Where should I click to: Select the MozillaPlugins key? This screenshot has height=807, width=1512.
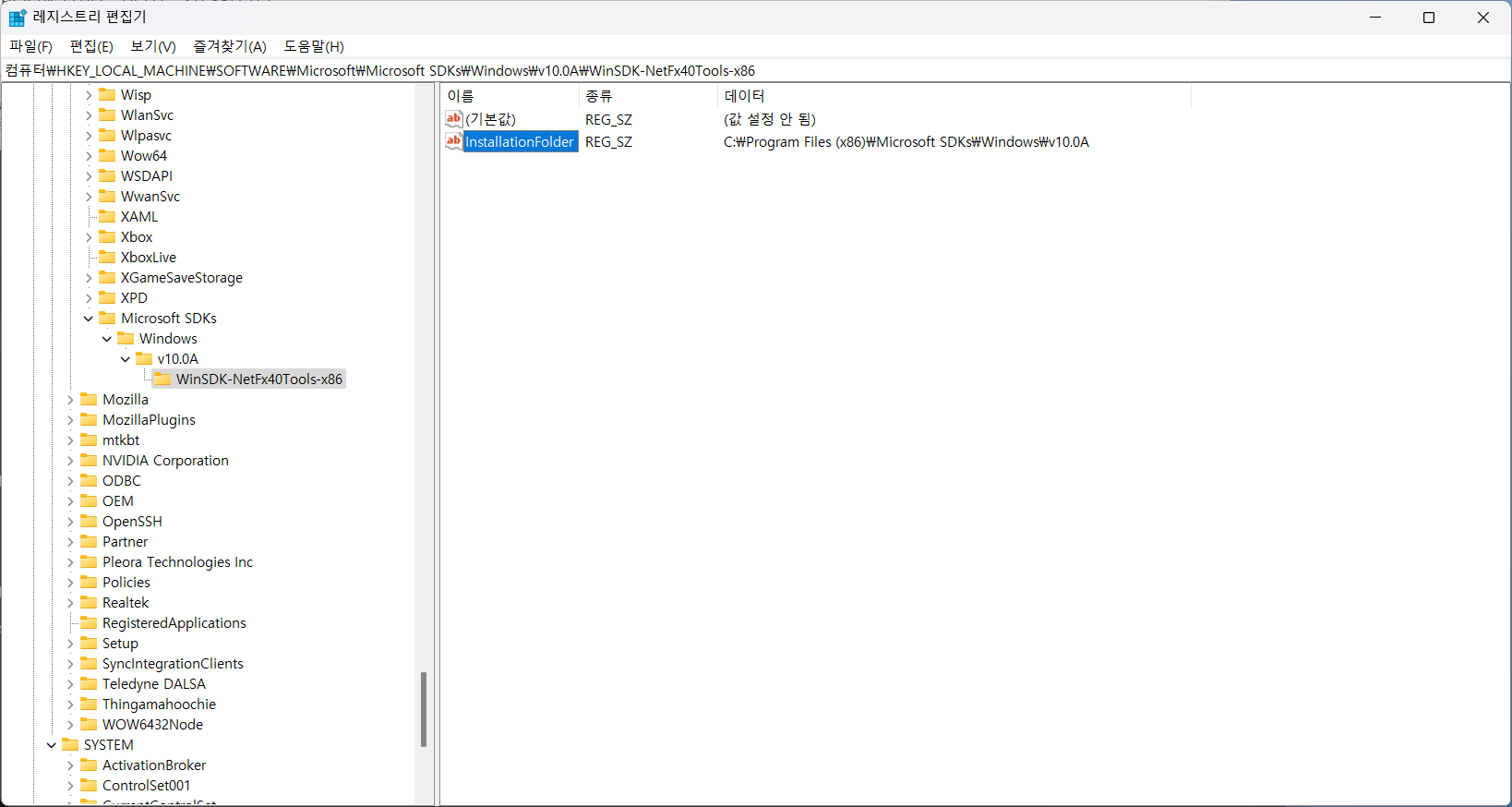point(149,419)
